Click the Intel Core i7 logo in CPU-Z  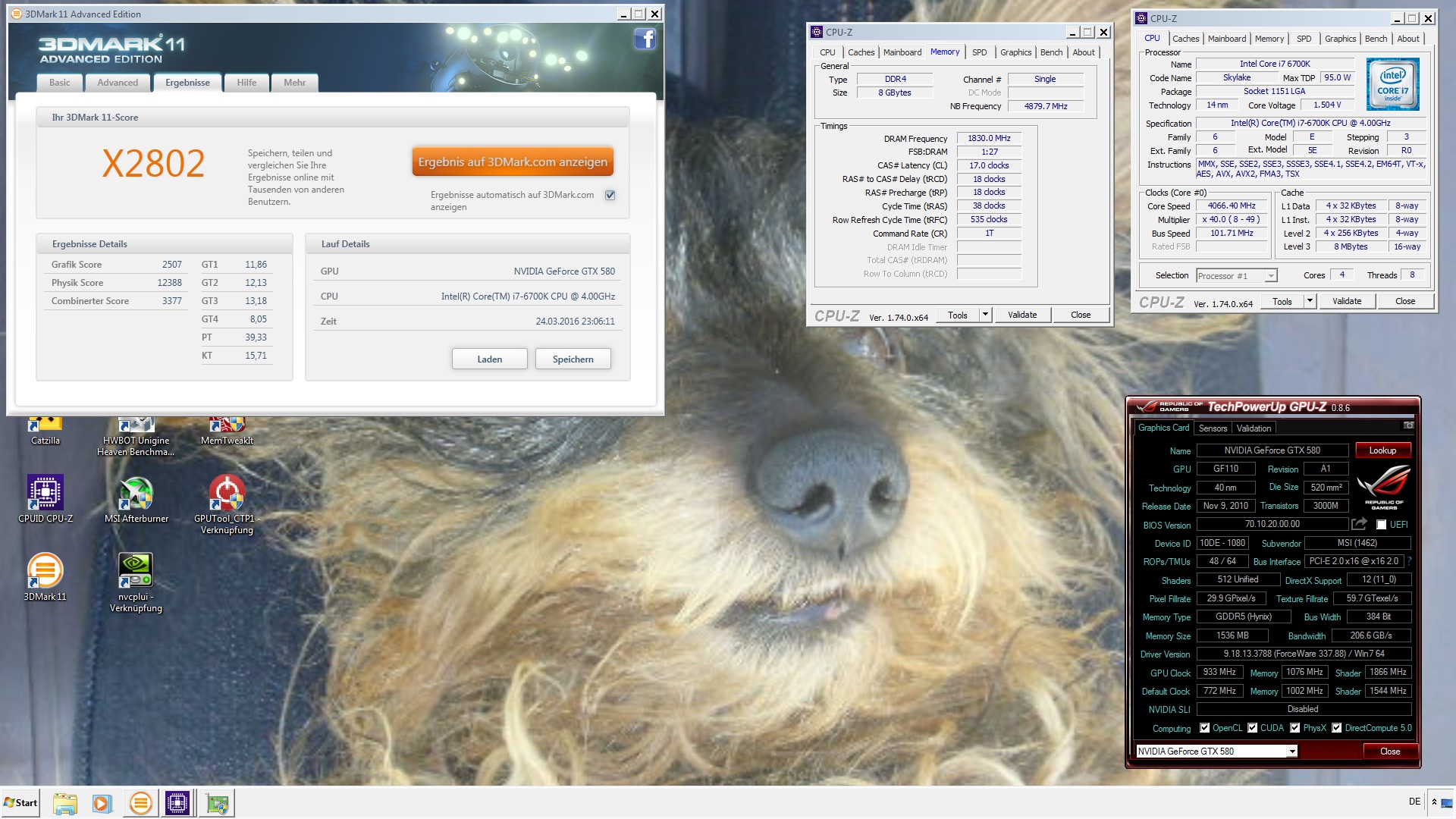(x=1393, y=84)
